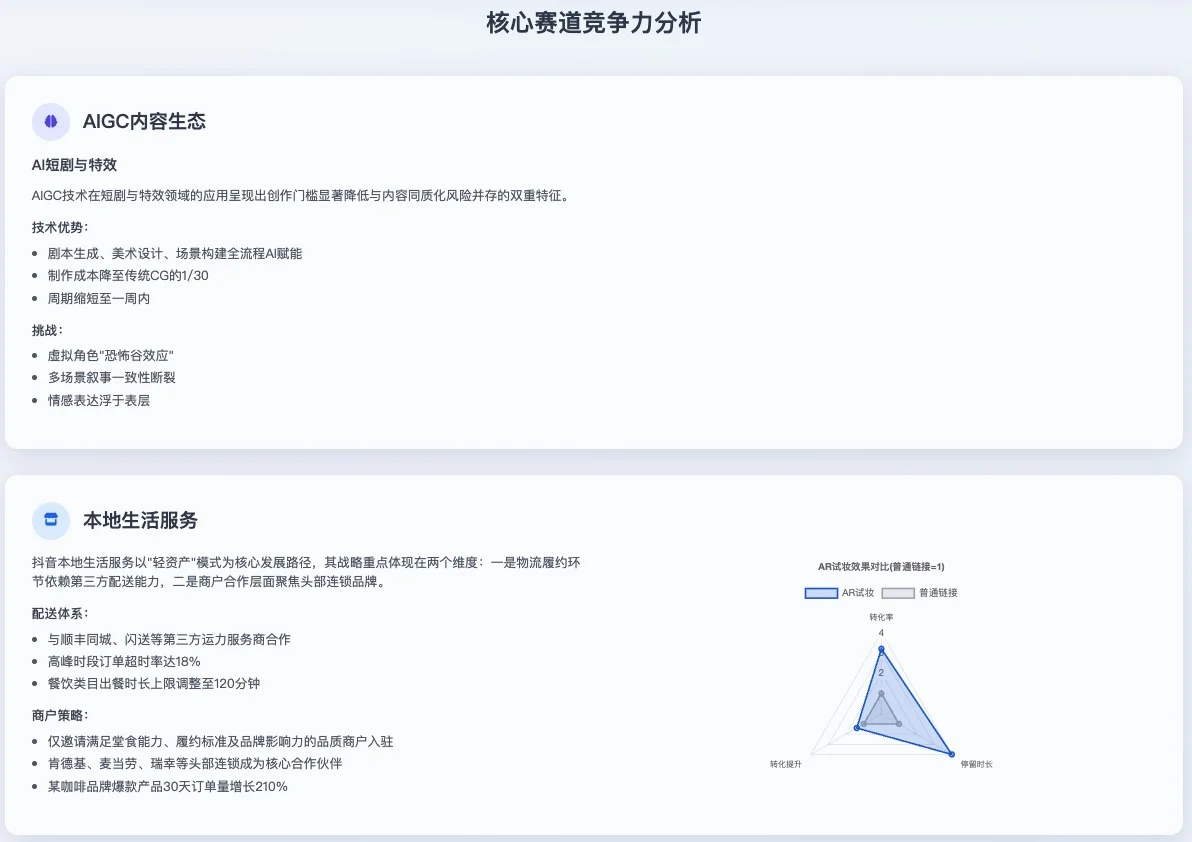Click the 转化率 data point on the radar chart

[x=880, y=650]
